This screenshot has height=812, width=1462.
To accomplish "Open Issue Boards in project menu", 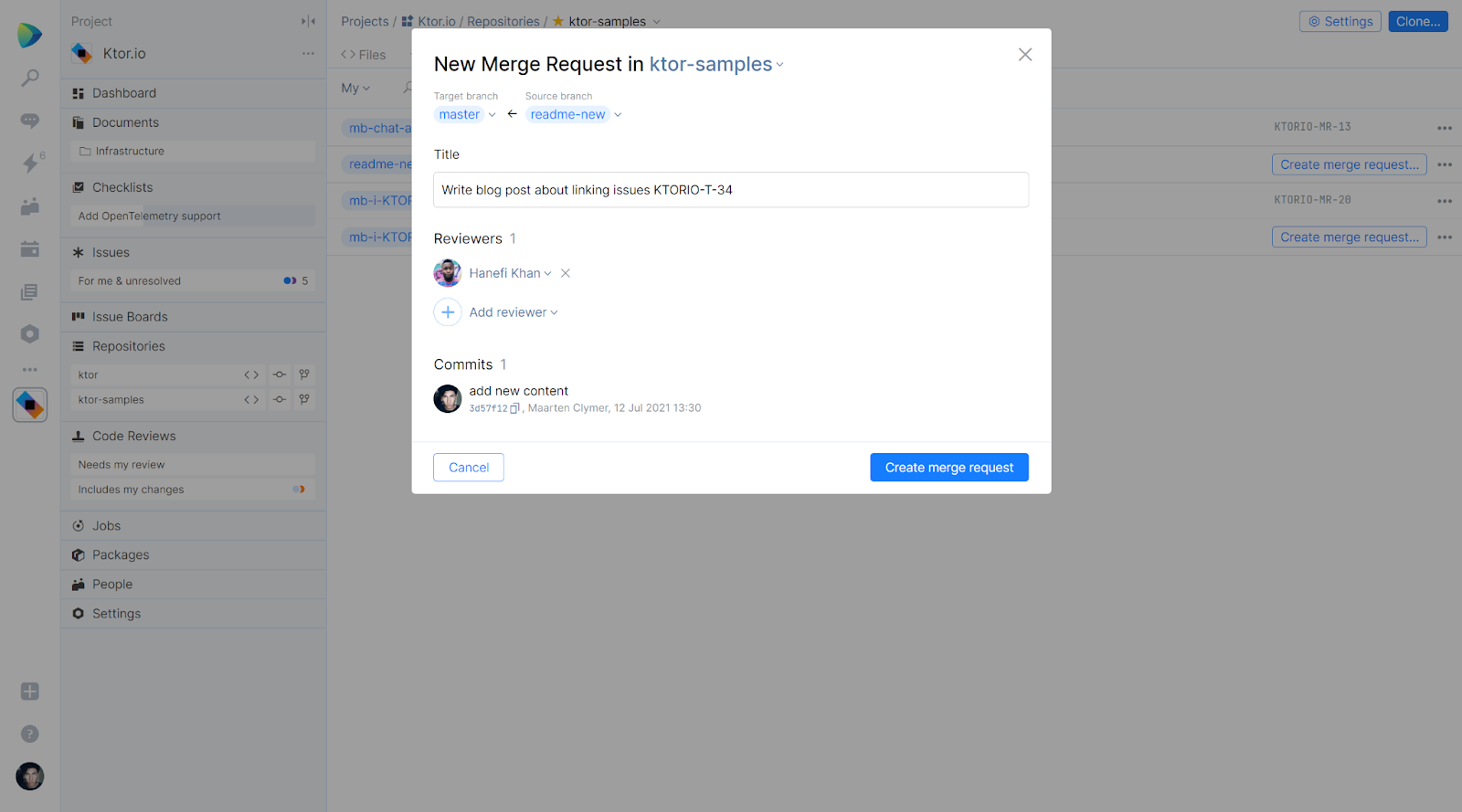I will click(x=130, y=317).
